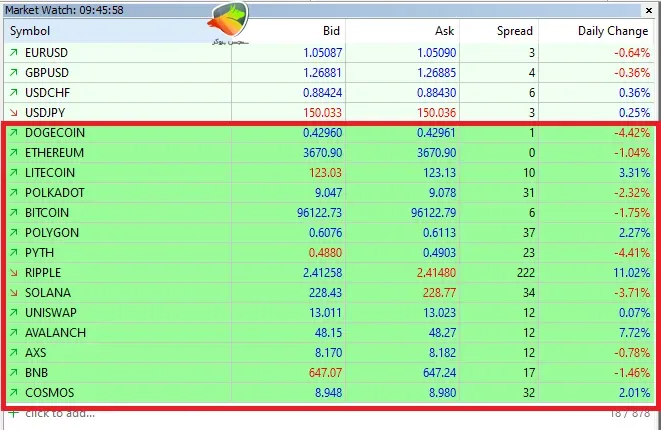The width and height of the screenshot is (661, 430).
Task: Click the BNB ask price 647.24
Action: pos(439,373)
